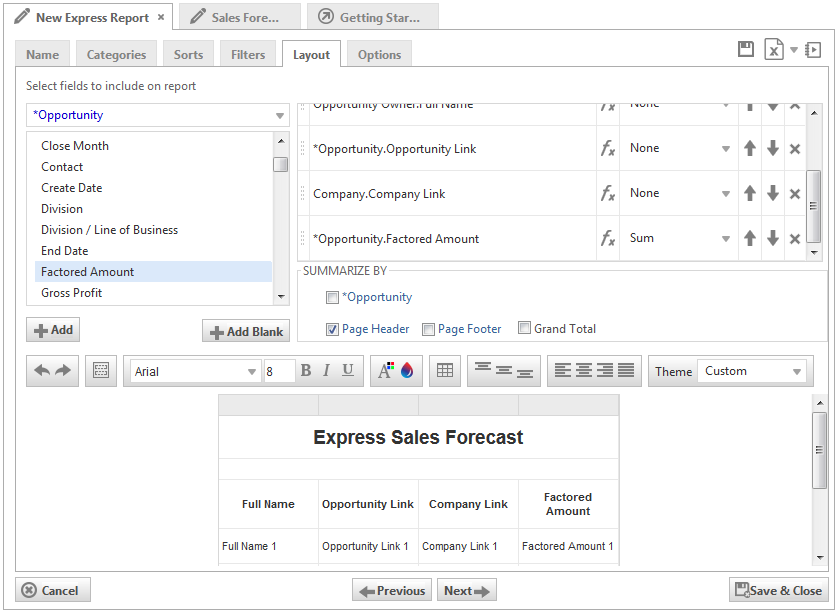The width and height of the screenshot is (836, 612).
Task: Click the save report floppy disk icon
Action: pyautogui.click(x=746, y=49)
